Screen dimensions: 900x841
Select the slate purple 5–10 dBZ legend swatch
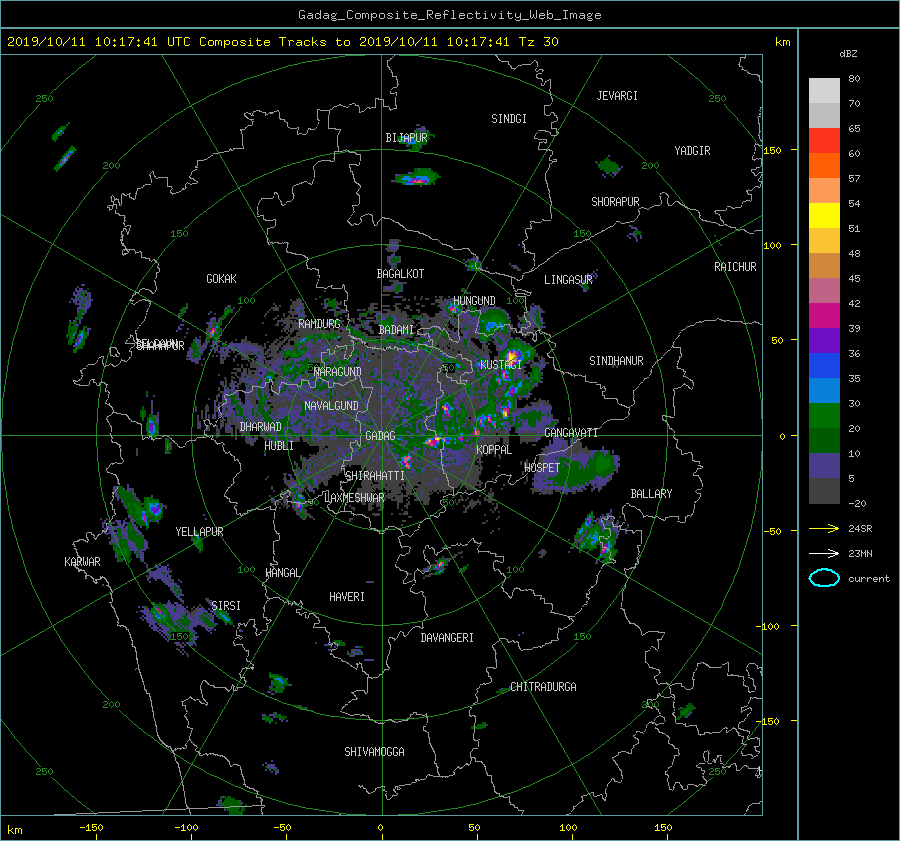(x=824, y=466)
